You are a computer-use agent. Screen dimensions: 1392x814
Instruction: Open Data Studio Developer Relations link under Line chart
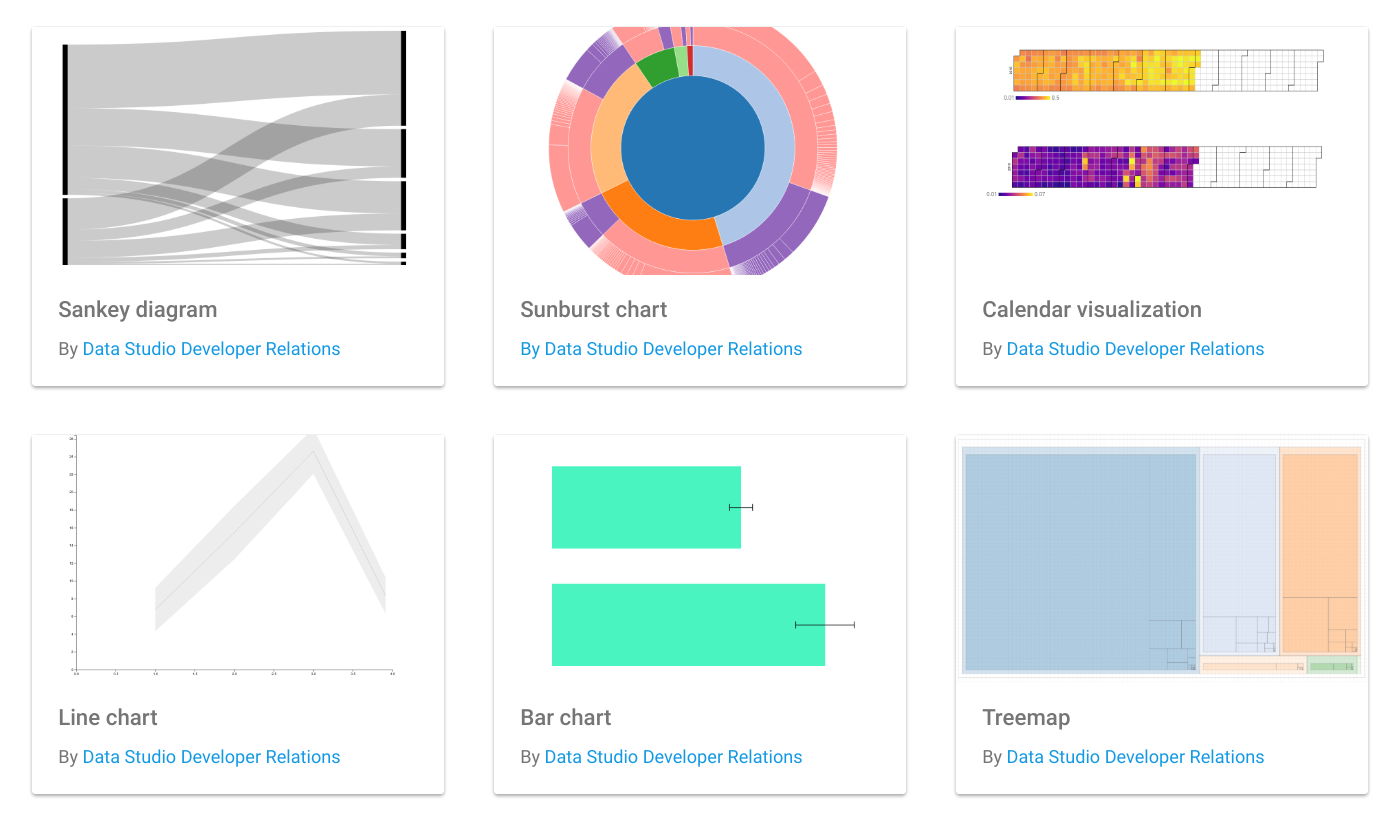click(211, 757)
